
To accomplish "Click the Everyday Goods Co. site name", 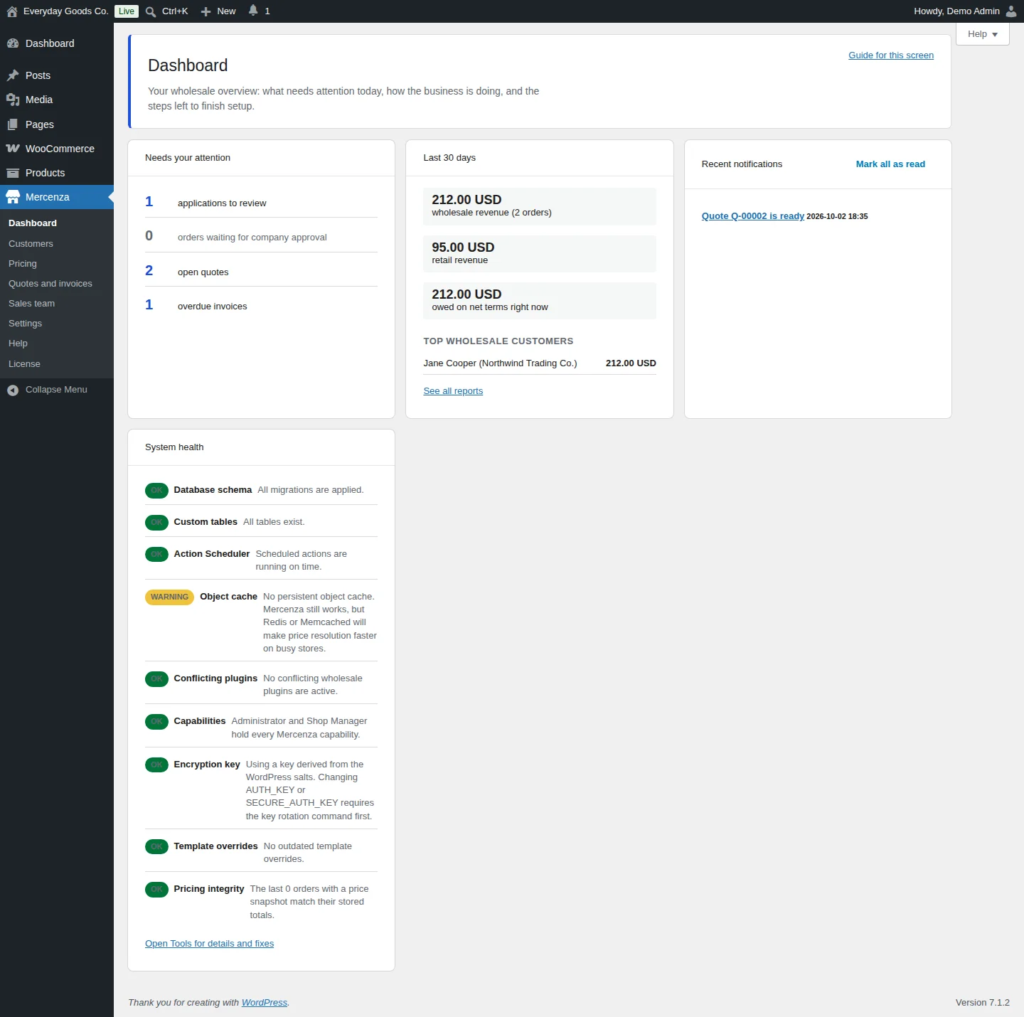I will click(65, 11).
